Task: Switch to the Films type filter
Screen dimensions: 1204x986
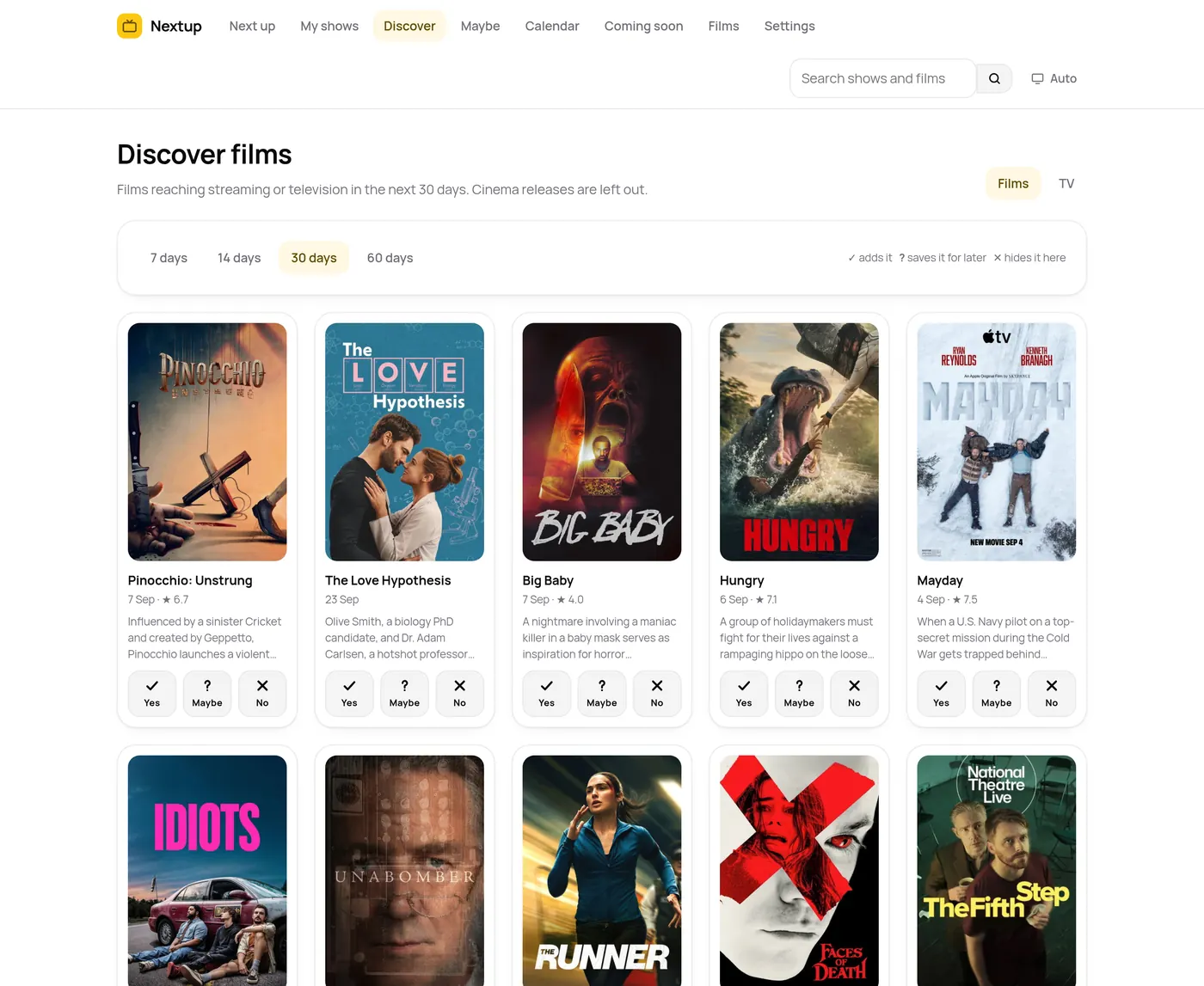Action: [x=1013, y=184]
